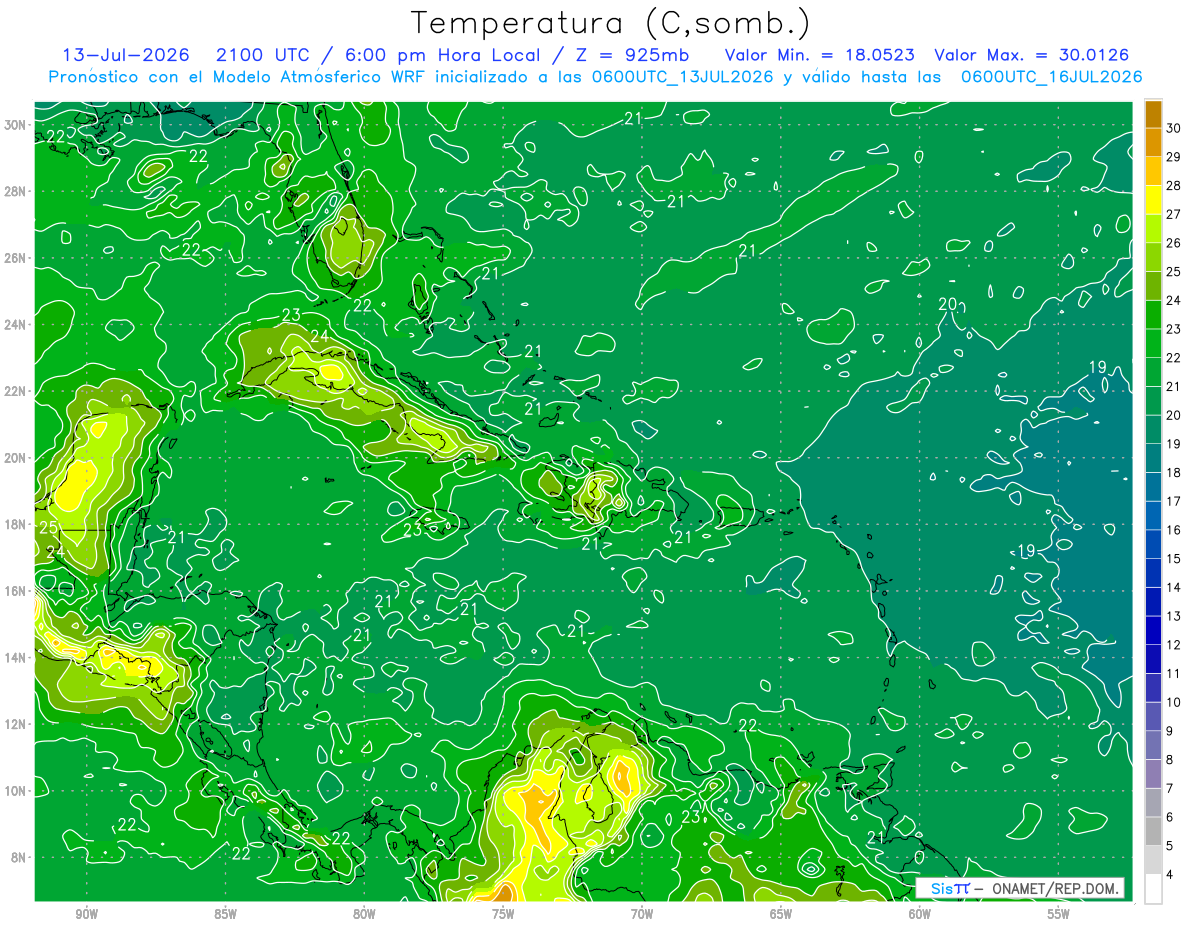1200x927 pixels.
Task: Click the "2100 UTC" time text
Action: click(262, 55)
